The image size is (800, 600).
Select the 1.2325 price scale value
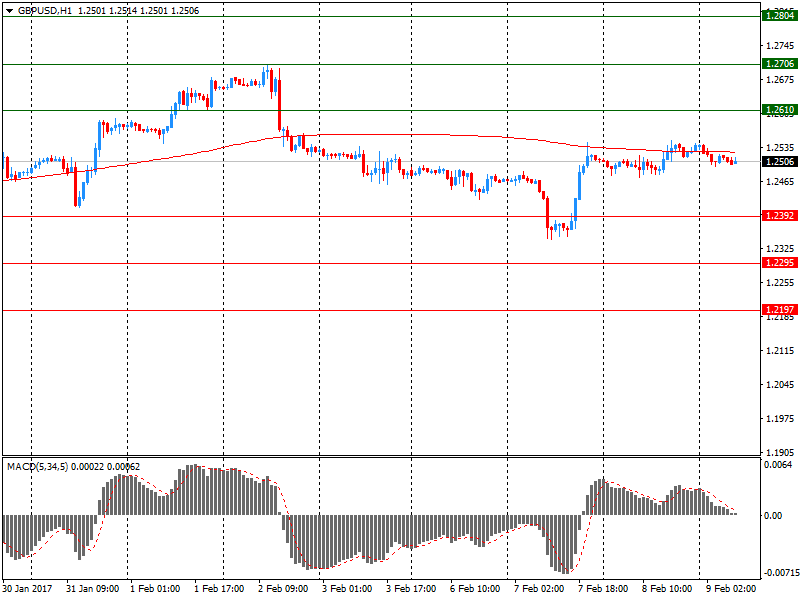click(x=780, y=248)
